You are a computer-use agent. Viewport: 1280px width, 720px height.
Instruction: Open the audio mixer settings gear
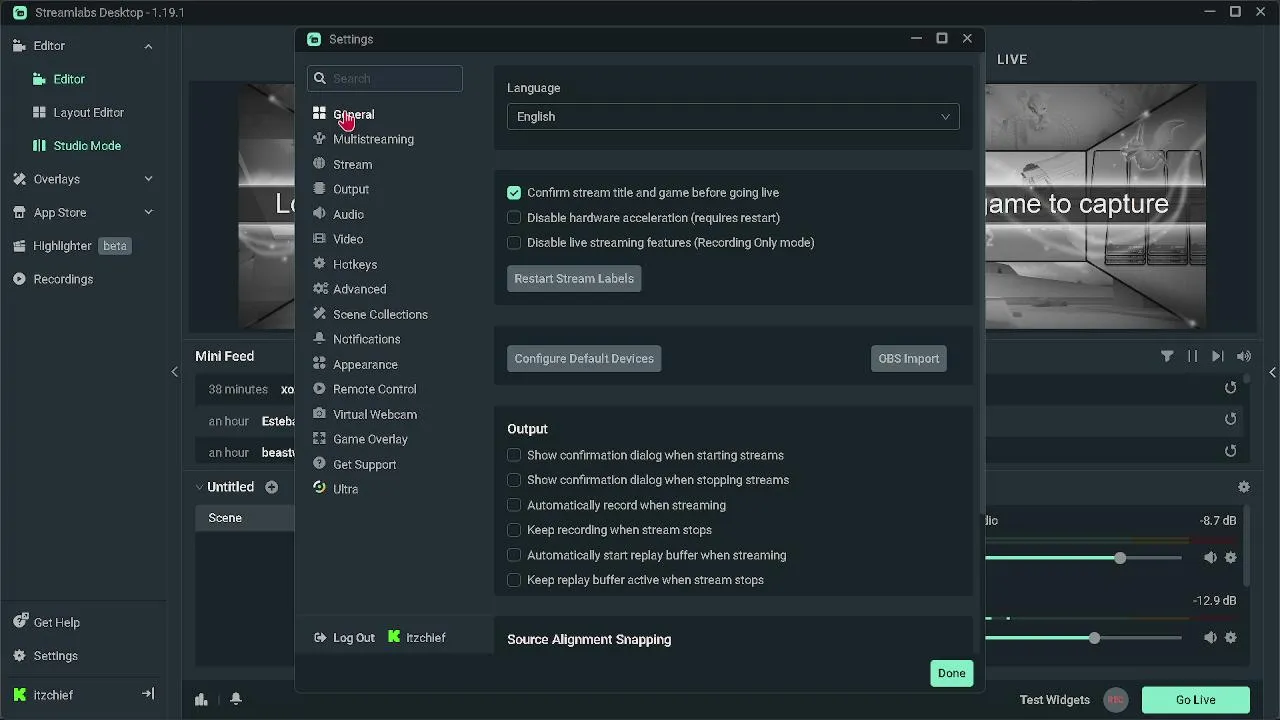coord(1244,487)
